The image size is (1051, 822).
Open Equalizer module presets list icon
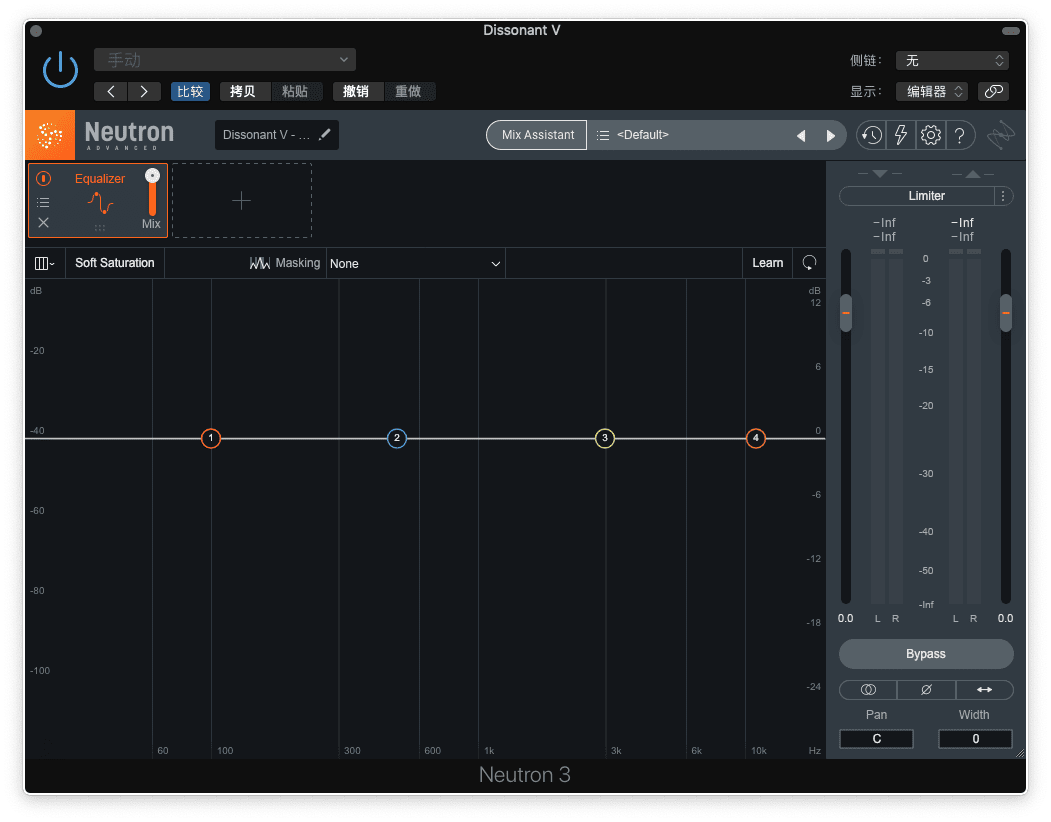(x=44, y=202)
